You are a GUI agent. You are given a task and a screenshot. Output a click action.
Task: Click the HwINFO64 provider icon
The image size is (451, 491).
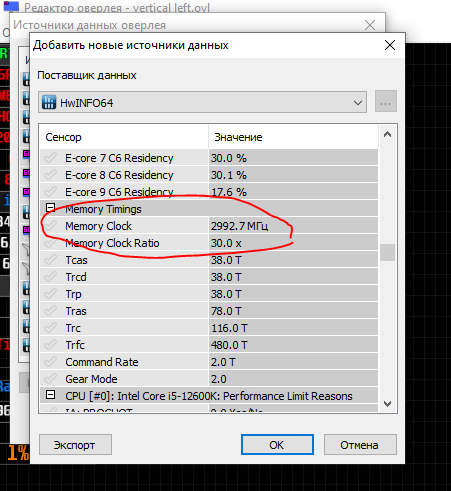(x=49, y=103)
